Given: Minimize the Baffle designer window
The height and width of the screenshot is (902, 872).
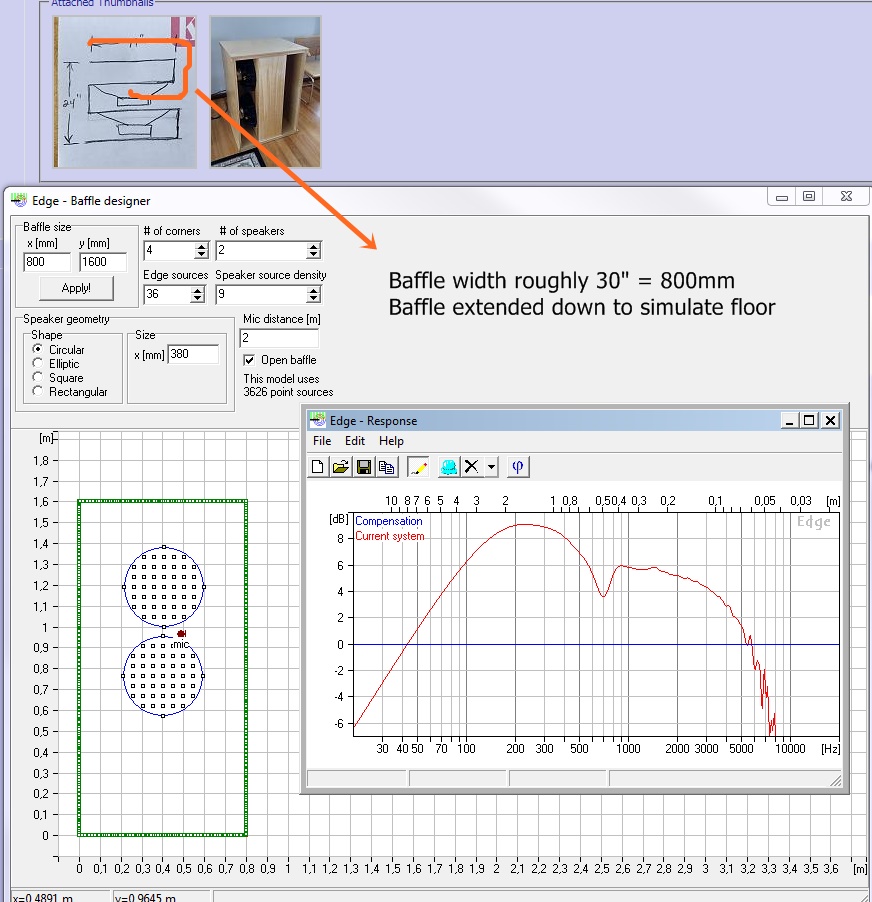Looking at the screenshot, I should (x=782, y=197).
